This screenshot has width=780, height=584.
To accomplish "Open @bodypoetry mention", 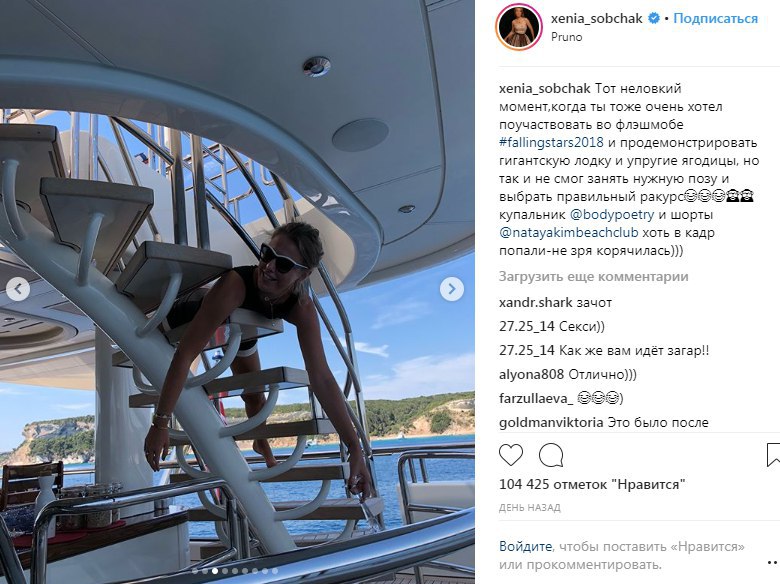I will click(x=611, y=215).
